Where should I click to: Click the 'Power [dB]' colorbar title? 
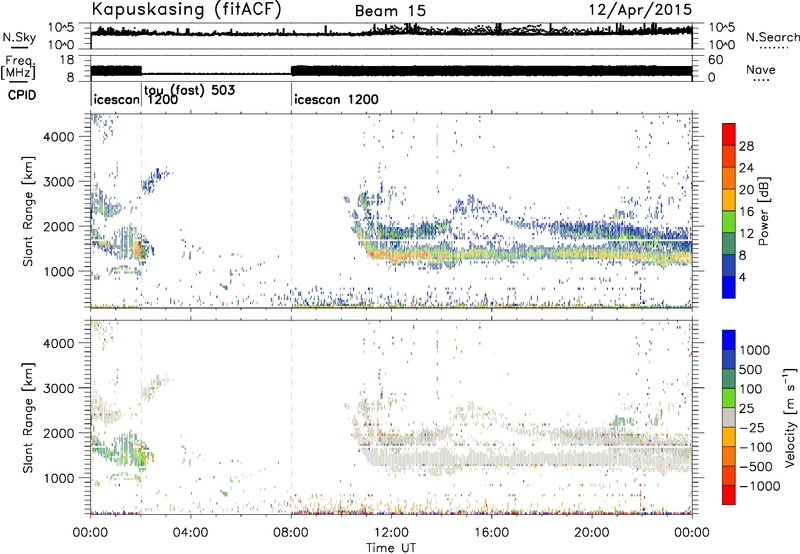pyautogui.click(x=763, y=211)
